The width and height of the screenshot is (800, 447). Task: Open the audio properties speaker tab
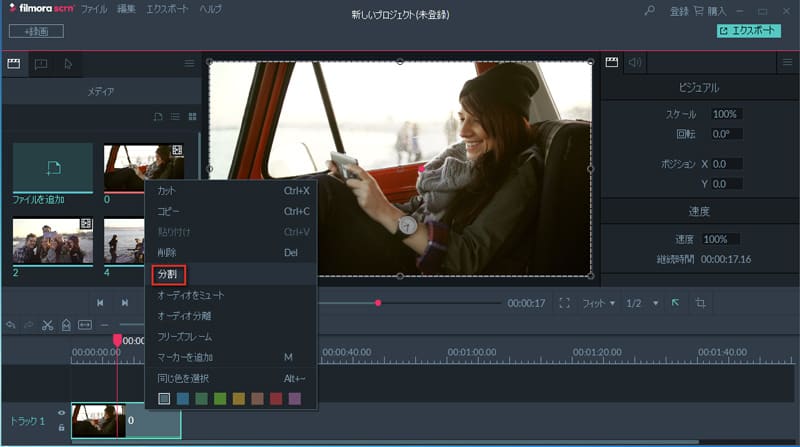click(x=636, y=62)
